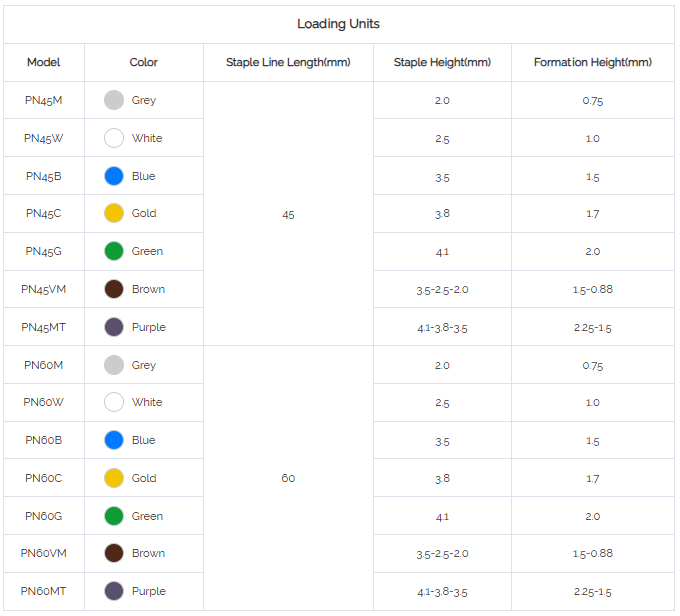Click the PN60MT model name

point(43,591)
